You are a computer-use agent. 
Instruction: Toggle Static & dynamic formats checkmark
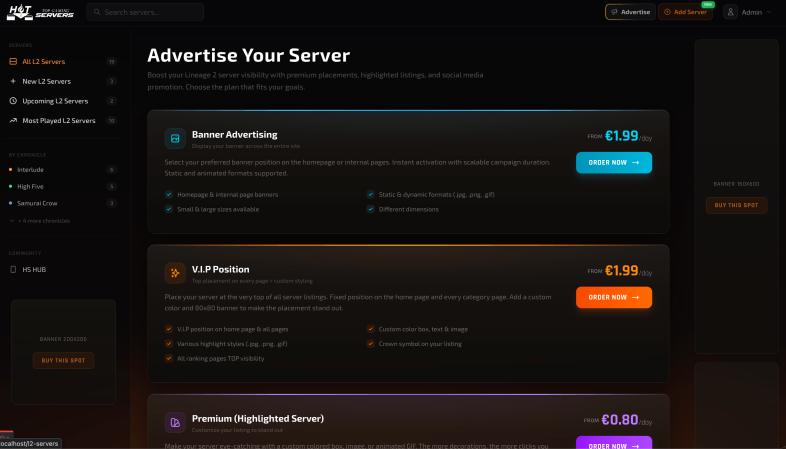(x=370, y=194)
